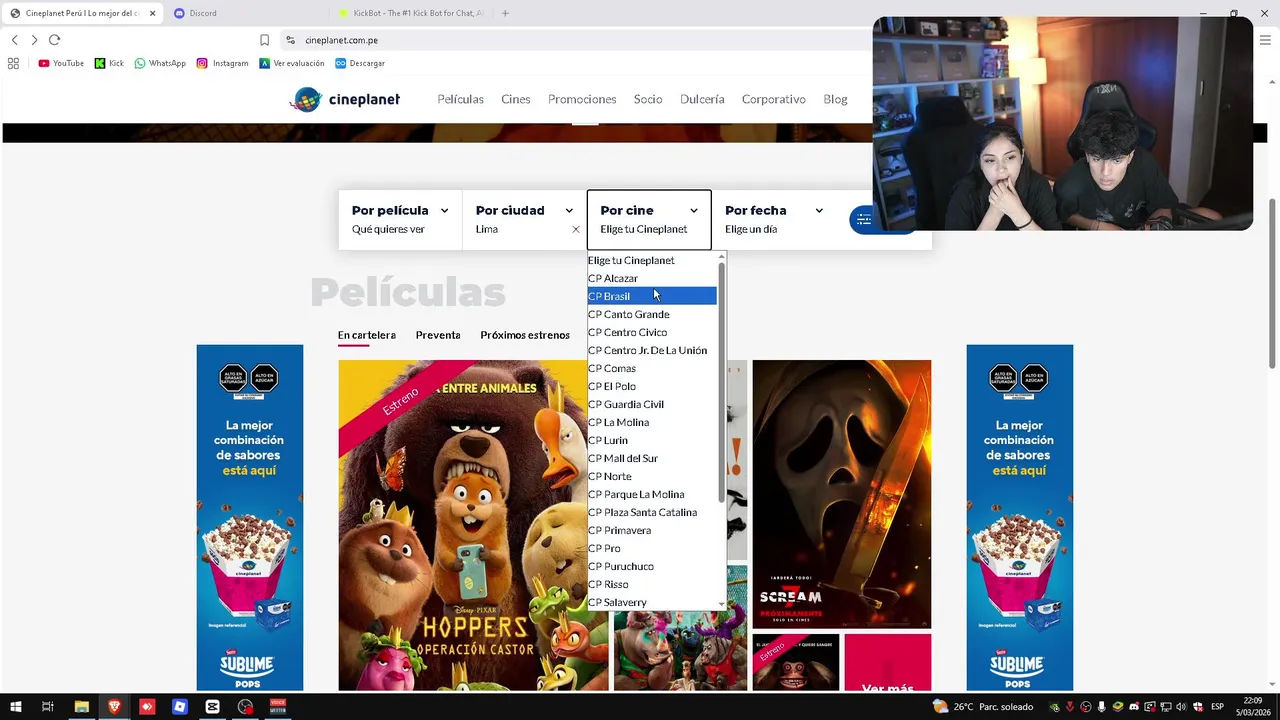Switch to the En cartelera tab
The width and height of the screenshot is (1280, 720).
pos(367,335)
